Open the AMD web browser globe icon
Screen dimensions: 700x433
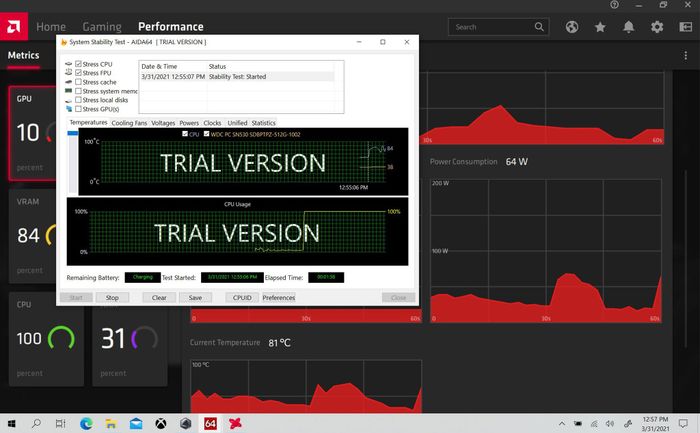click(x=572, y=27)
